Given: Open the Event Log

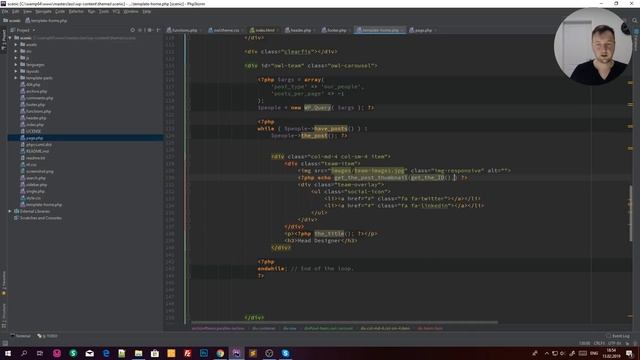Looking at the screenshot, I should pyautogui.click(x=618, y=336).
